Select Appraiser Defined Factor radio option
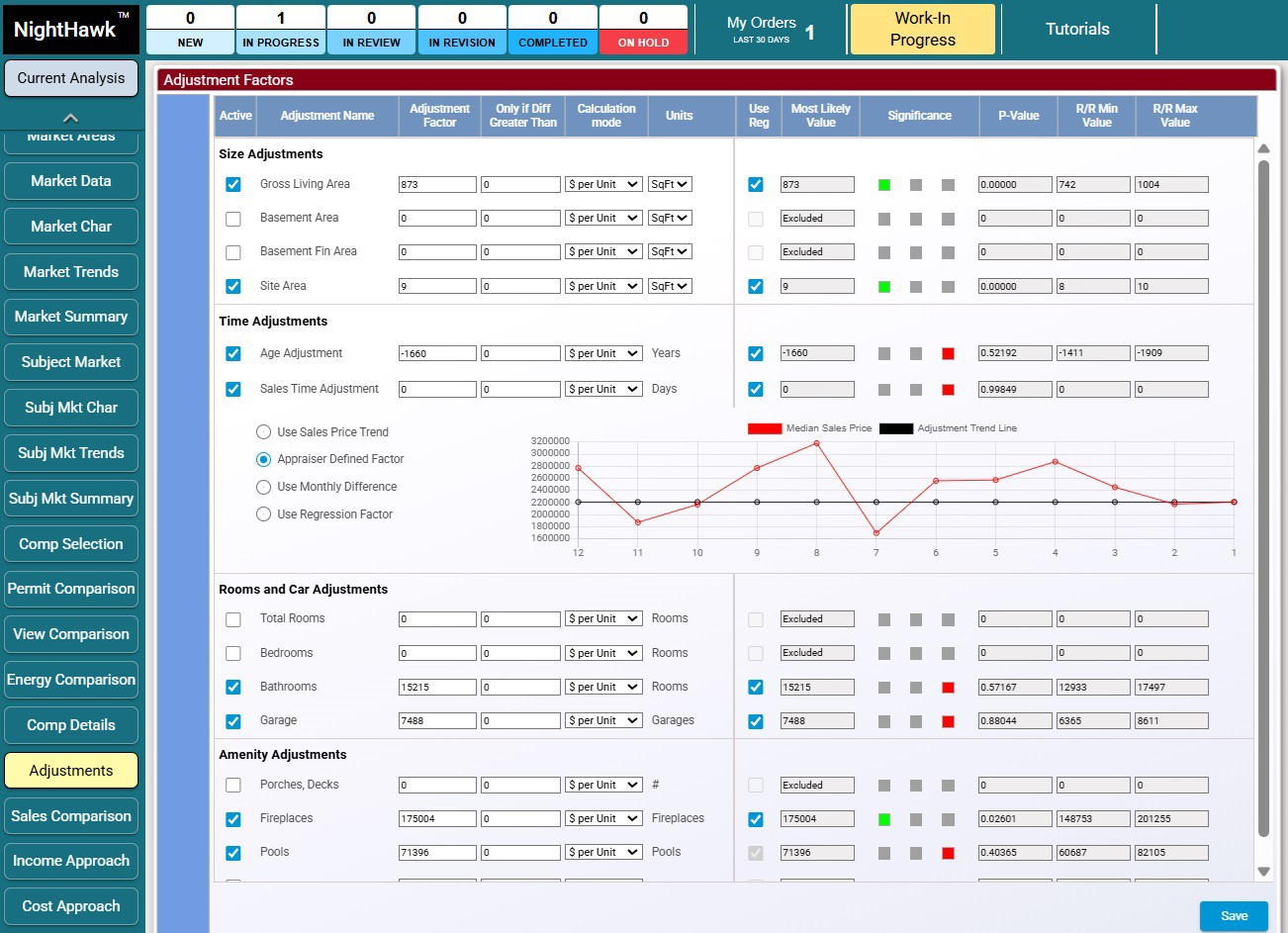 (x=263, y=459)
